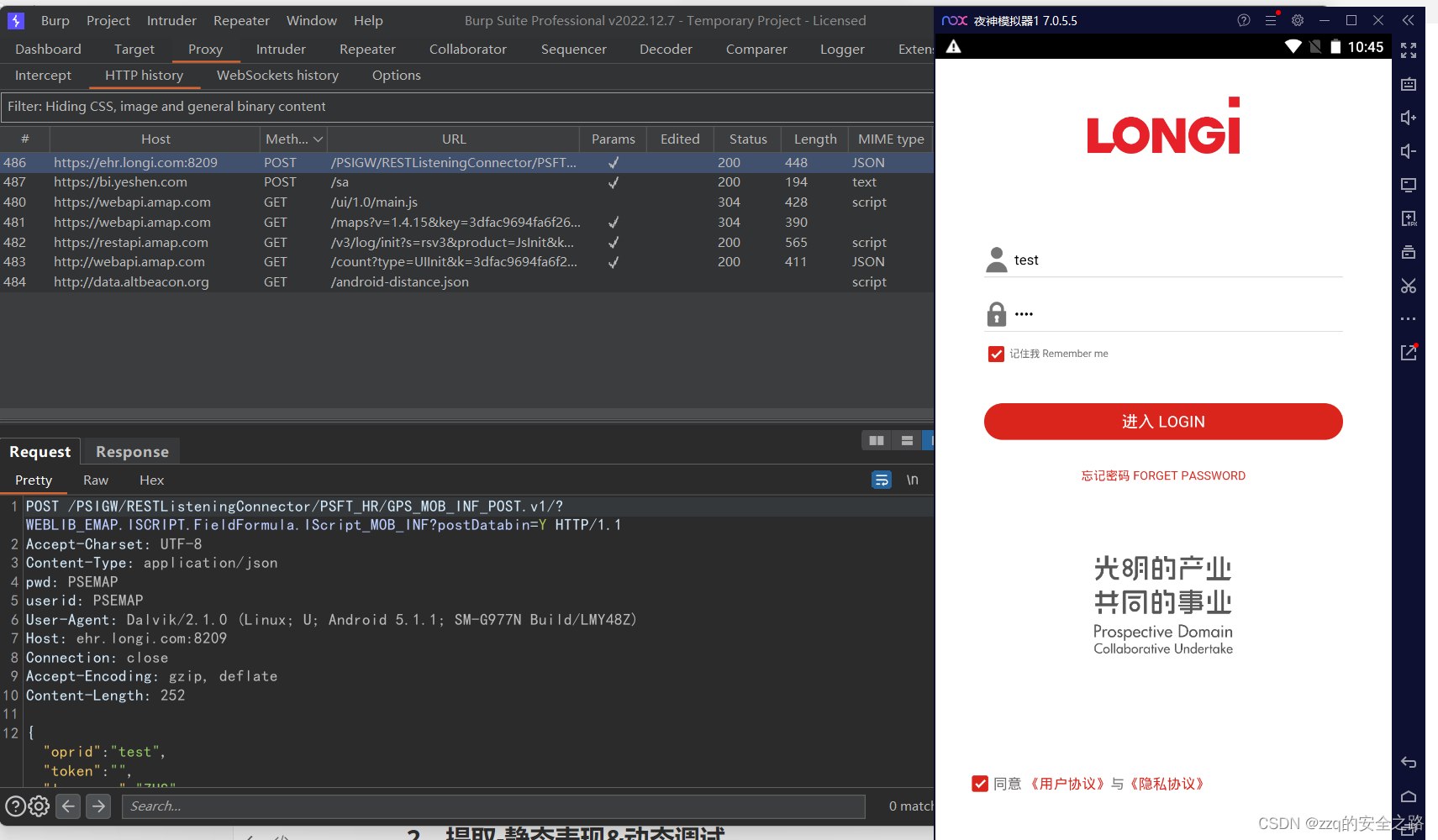Image resolution: width=1438 pixels, height=840 pixels.
Task: Open Burp Suite help via question mark icon
Action: (1244, 20)
